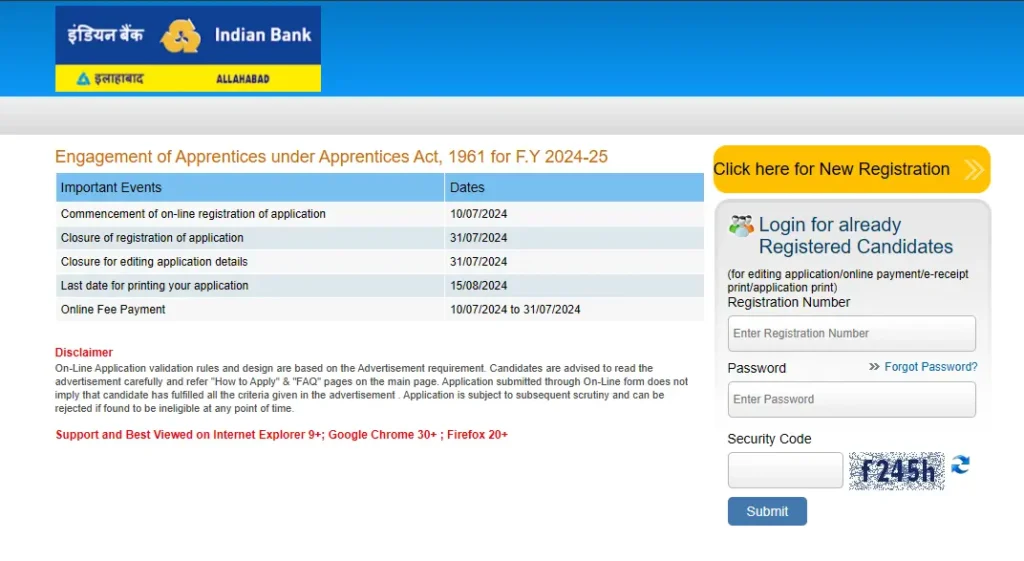Open Click here for New Registration
This screenshot has height=561, width=1024.
(x=832, y=169)
